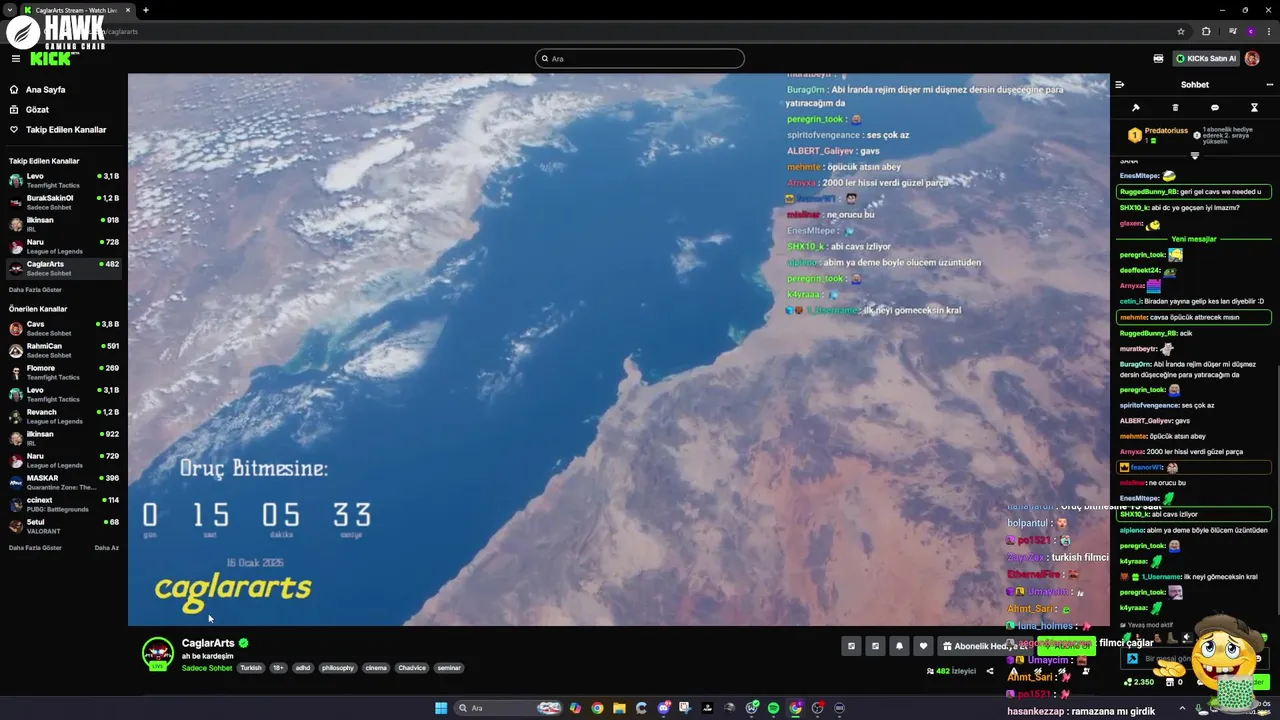
Task: Click the Turkish tag
Action: 251,668
